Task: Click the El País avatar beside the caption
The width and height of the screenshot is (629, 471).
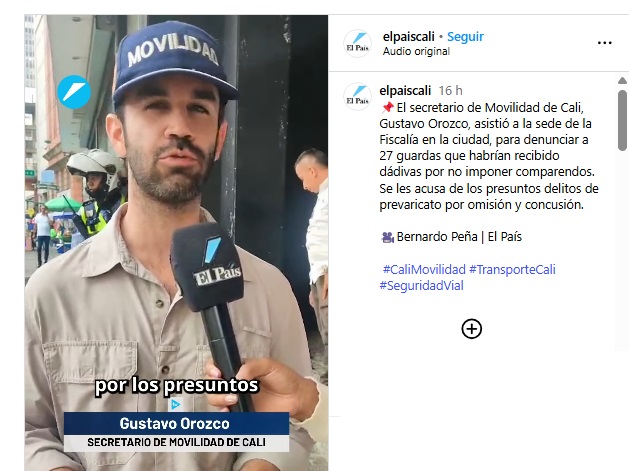Action: (357, 97)
